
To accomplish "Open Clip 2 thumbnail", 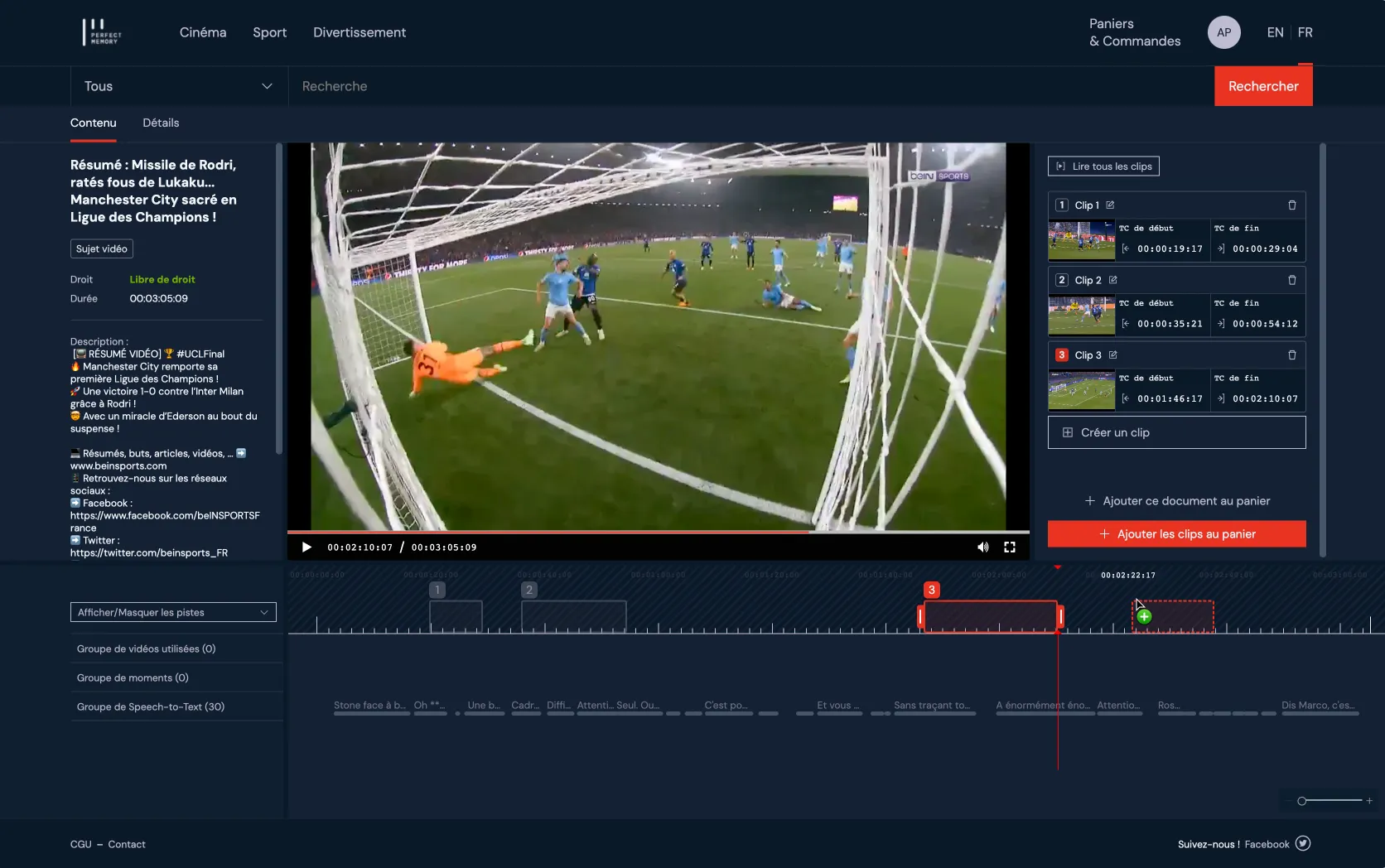I will tap(1081, 316).
